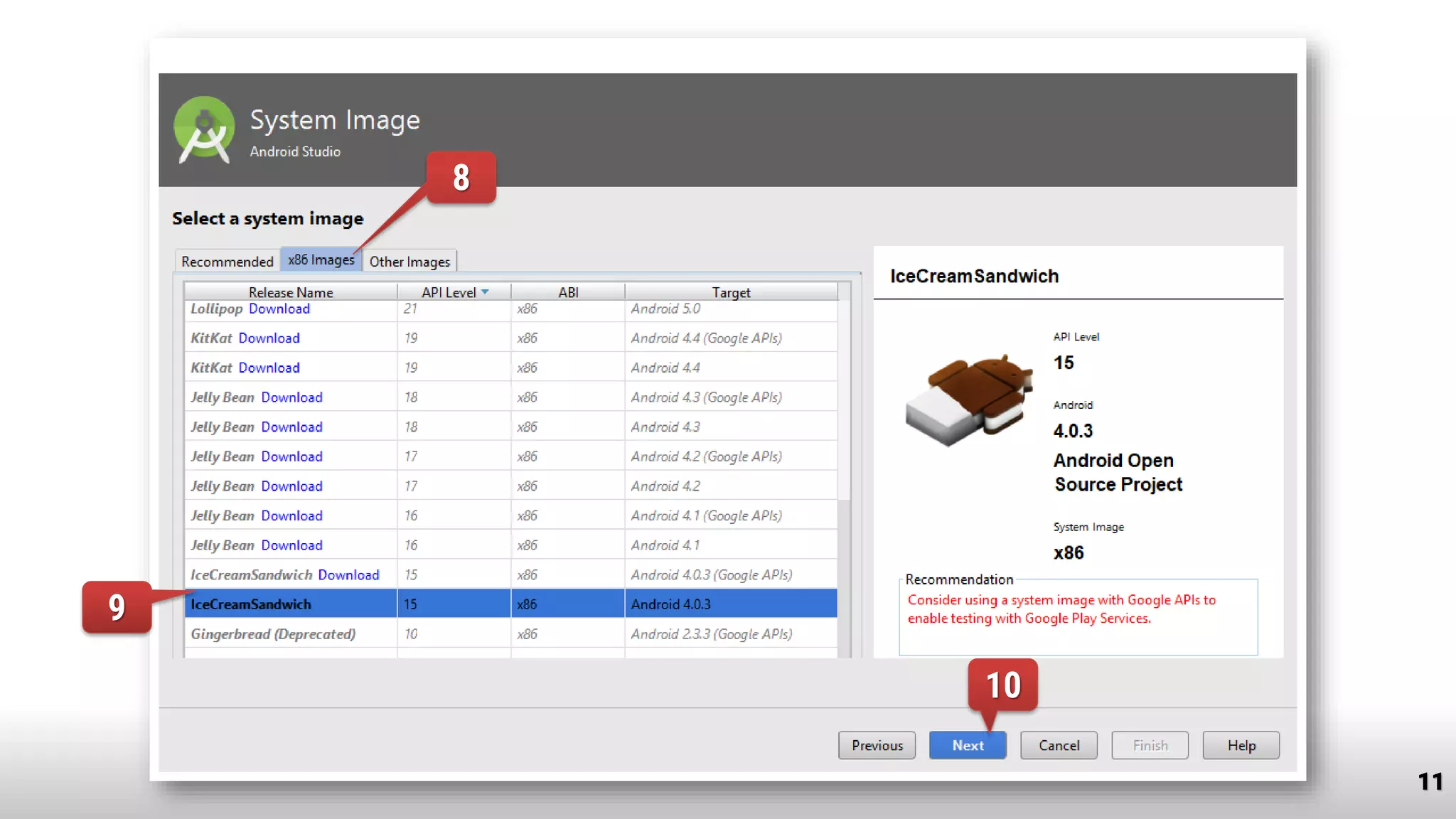Click Download link for Lollipop
Image resolution: width=1456 pixels, height=819 pixels.
(279, 309)
